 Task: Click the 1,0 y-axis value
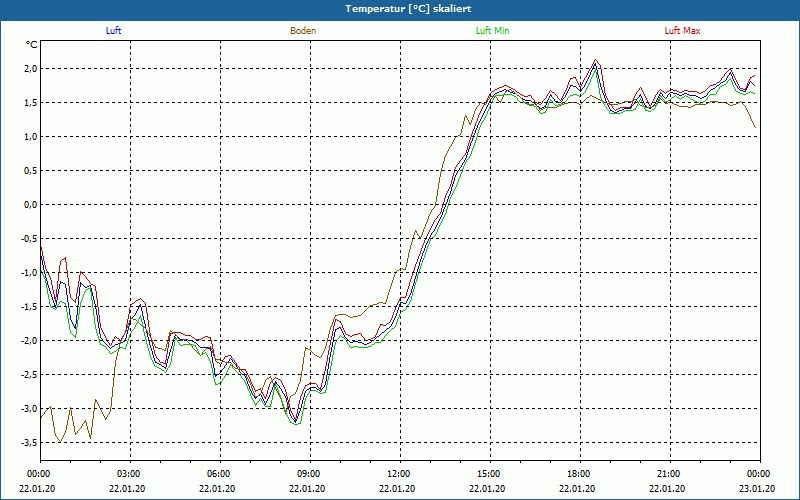pos(31,137)
